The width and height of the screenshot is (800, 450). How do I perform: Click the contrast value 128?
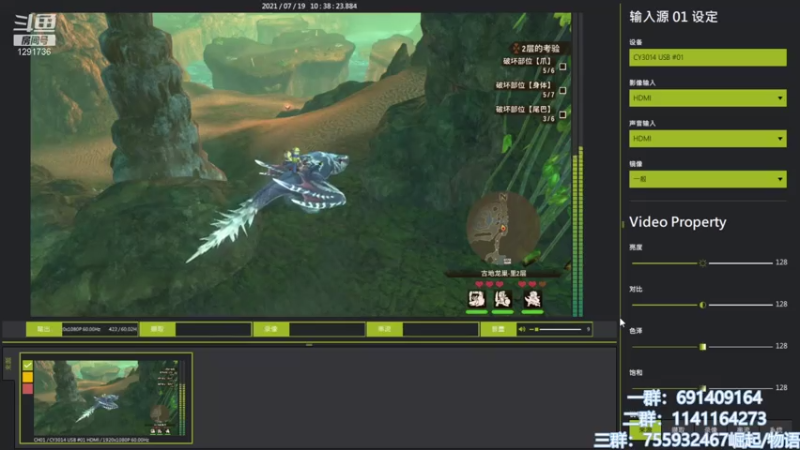[781, 304]
